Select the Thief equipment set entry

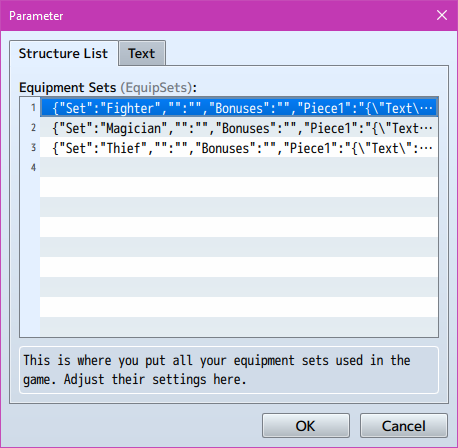(x=239, y=148)
